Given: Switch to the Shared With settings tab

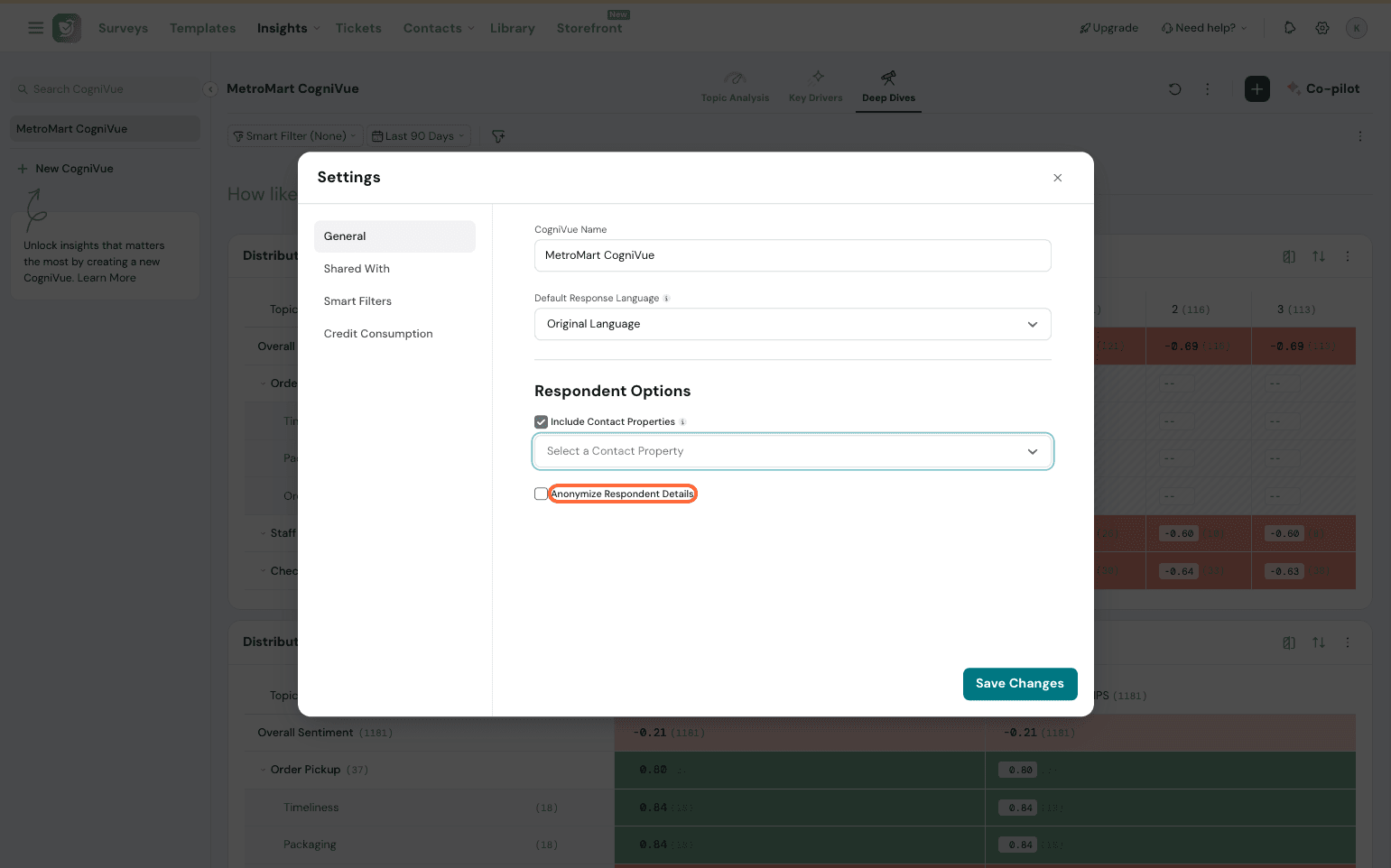Looking at the screenshot, I should tap(357, 269).
